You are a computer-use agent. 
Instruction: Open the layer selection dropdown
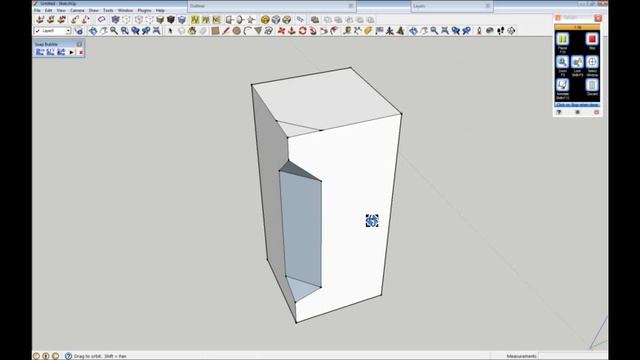point(53,31)
